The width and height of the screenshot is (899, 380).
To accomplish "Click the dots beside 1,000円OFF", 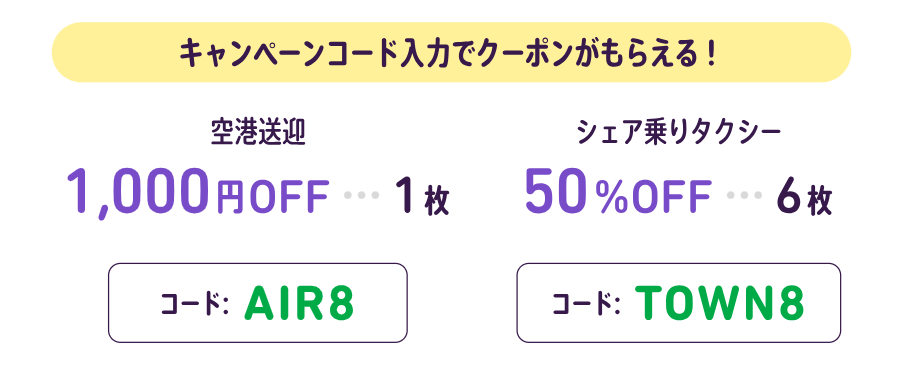I will [362, 195].
